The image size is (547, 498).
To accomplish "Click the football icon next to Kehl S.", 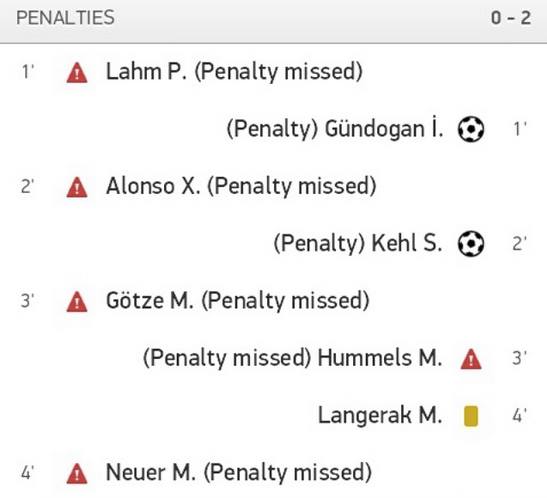I will pos(471,244).
